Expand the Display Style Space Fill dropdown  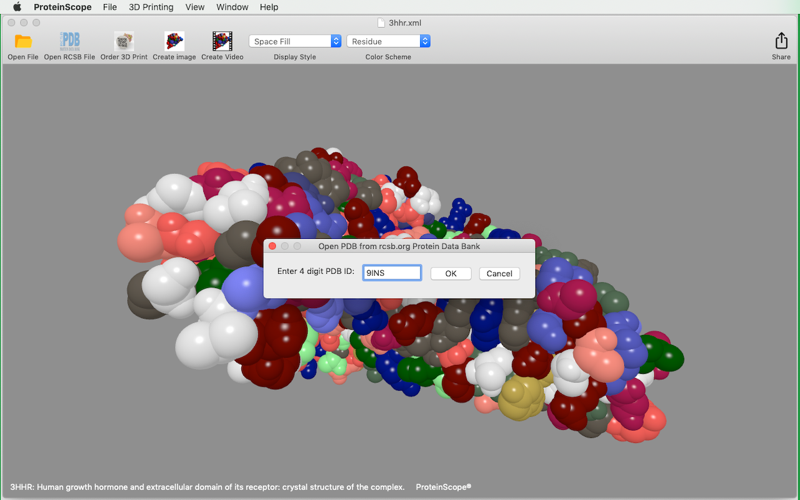[x=295, y=41]
